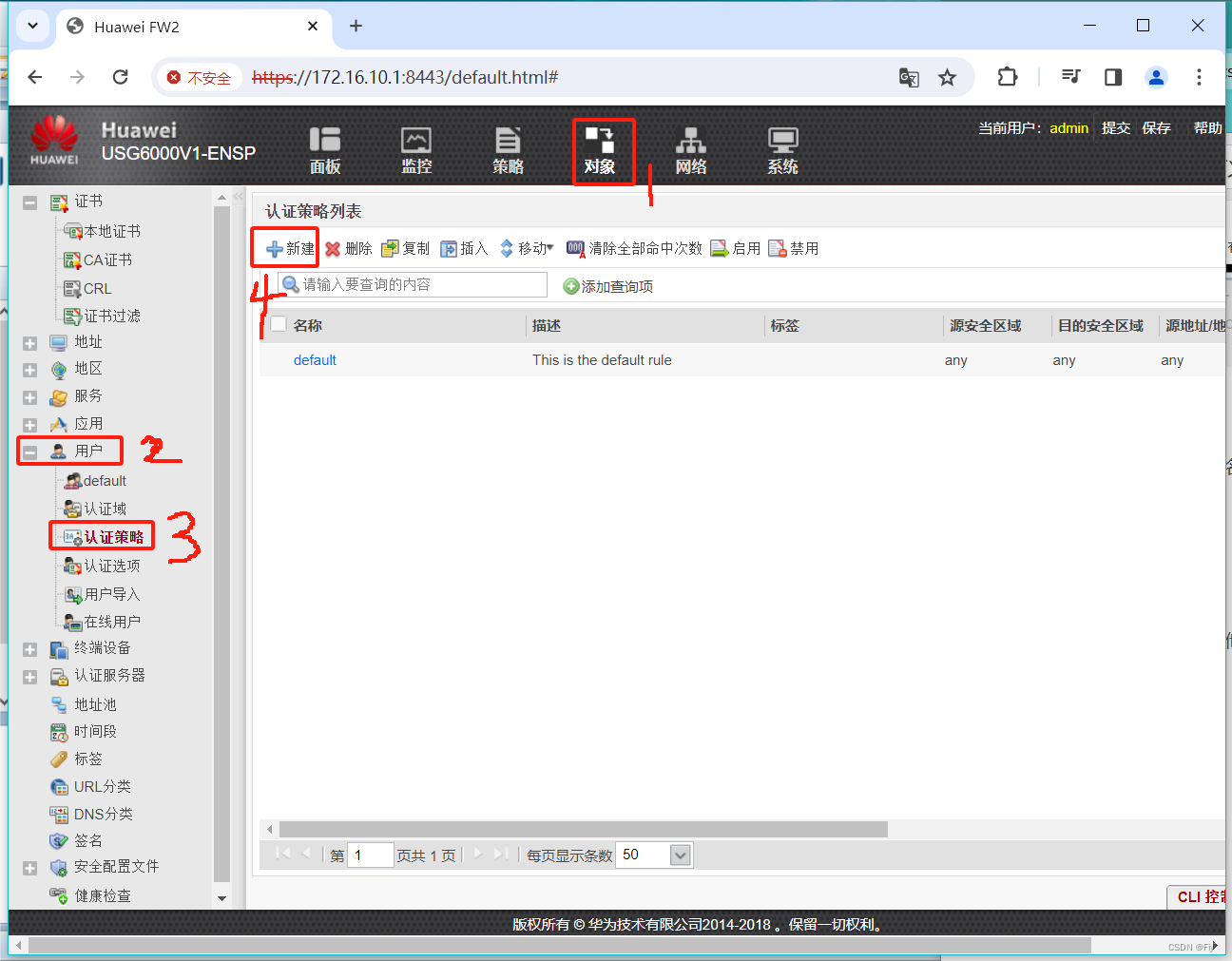The image size is (1232, 961).
Task: Open the 面板 dashboard tab
Action: click(325, 151)
